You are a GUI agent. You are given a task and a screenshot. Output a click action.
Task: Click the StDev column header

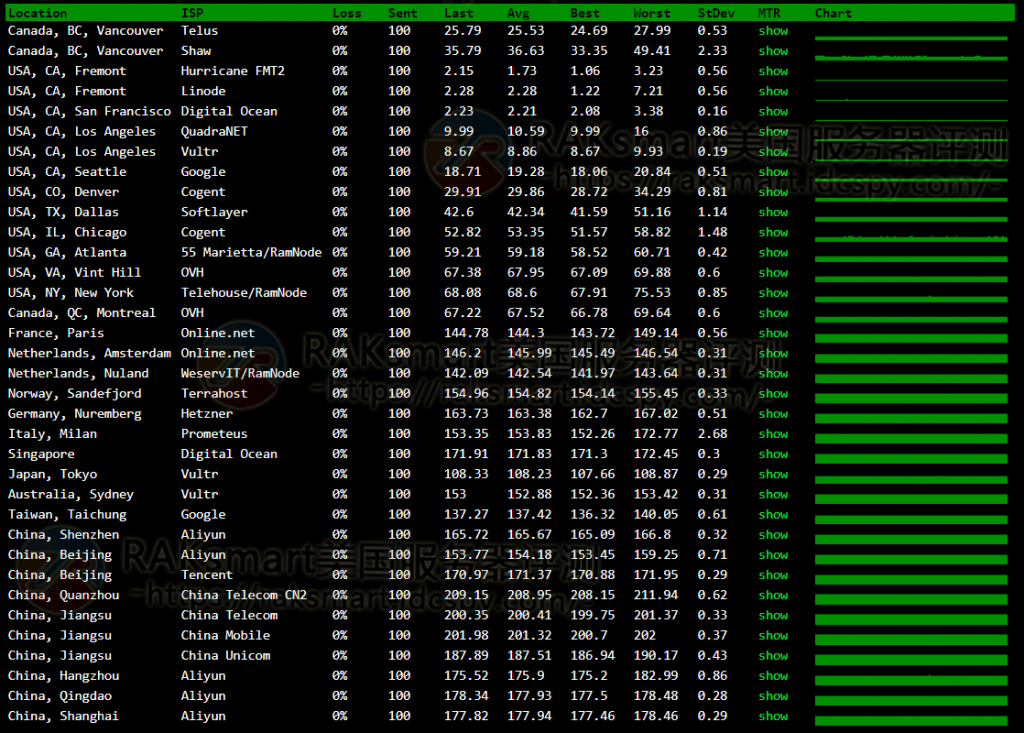pos(716,13)
